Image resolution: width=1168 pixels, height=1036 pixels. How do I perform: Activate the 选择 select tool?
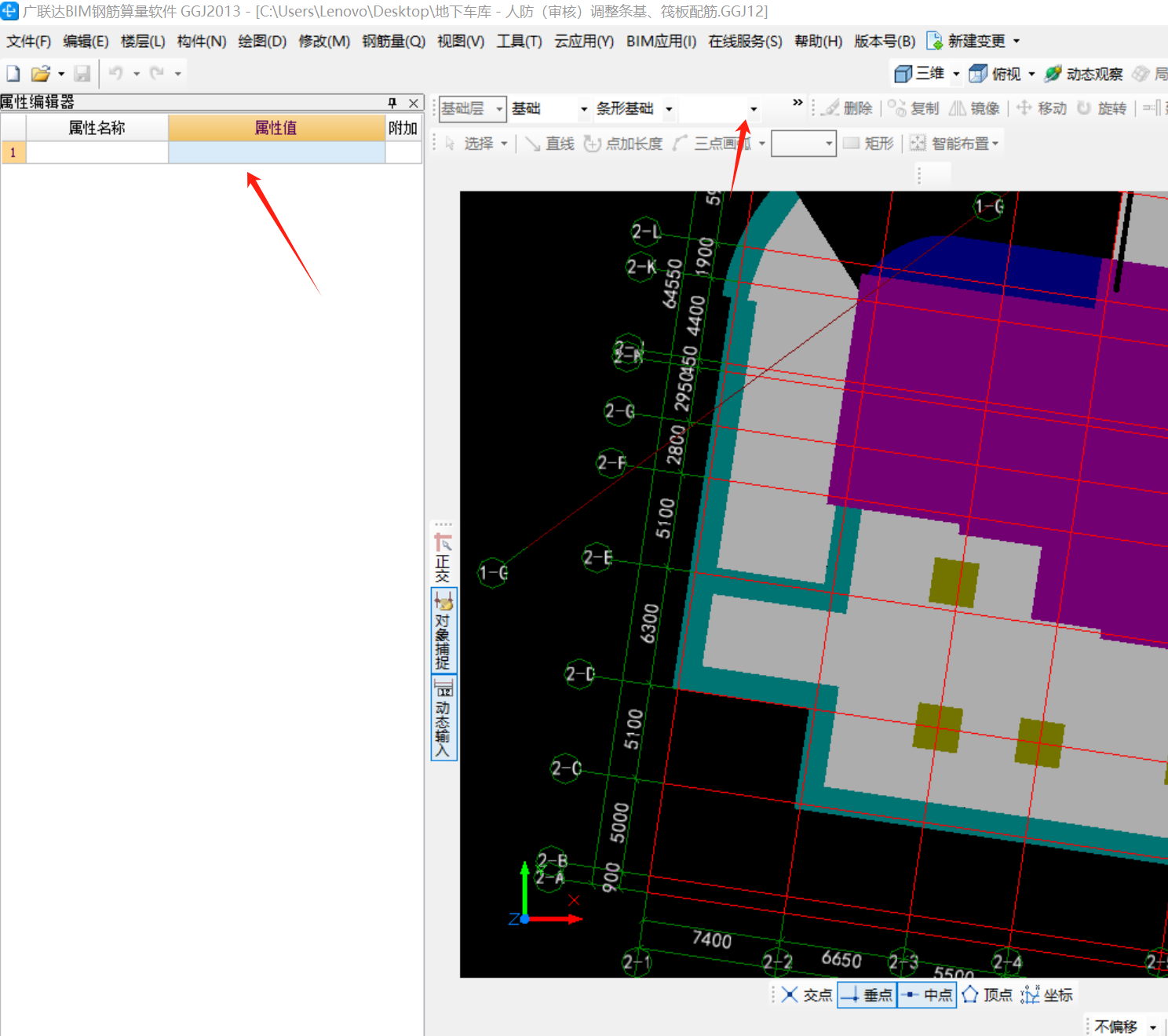click(469, 144)
